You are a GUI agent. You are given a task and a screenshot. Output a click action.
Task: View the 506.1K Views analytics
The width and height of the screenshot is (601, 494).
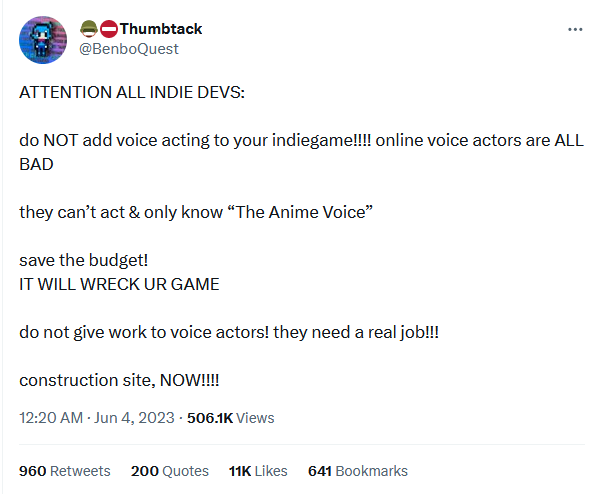pos(230,418)
